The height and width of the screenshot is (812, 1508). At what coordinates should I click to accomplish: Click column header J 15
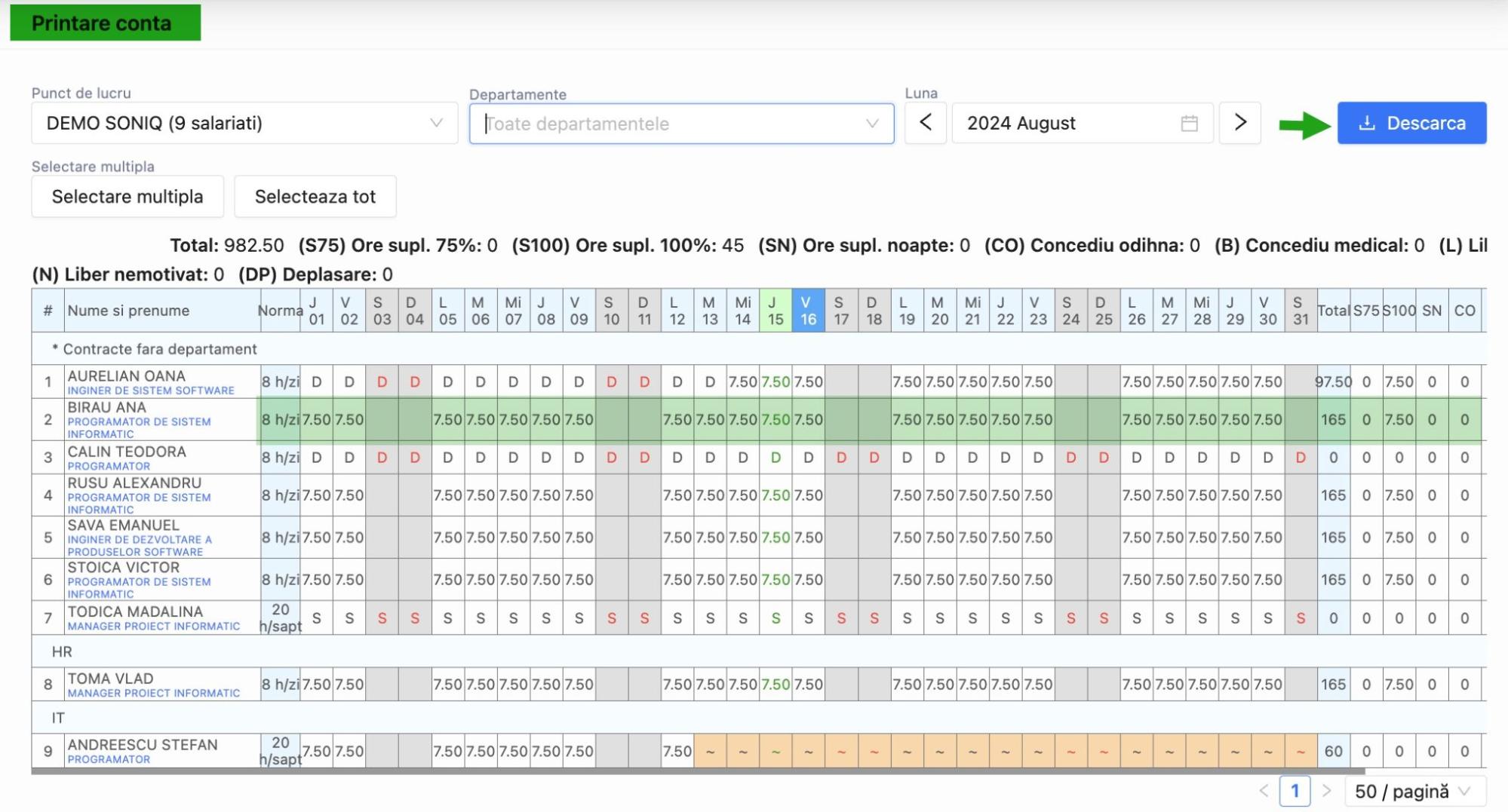click(x=775, y=310)
